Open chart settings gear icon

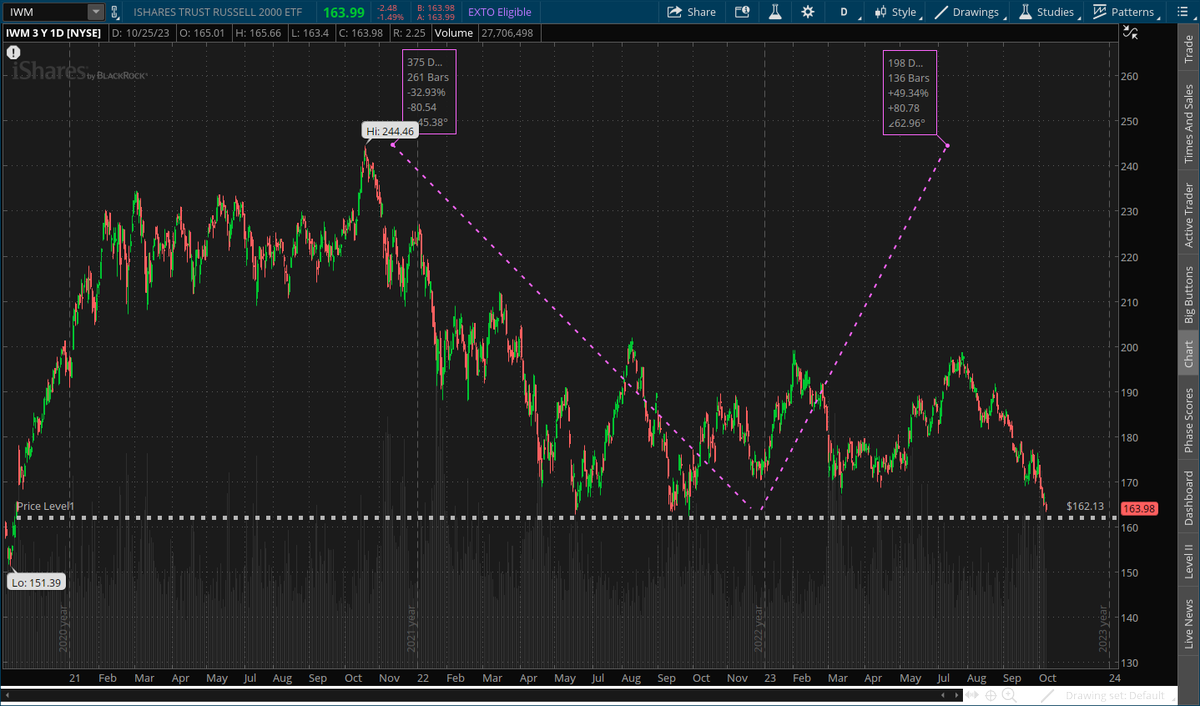tap(807, 12)
